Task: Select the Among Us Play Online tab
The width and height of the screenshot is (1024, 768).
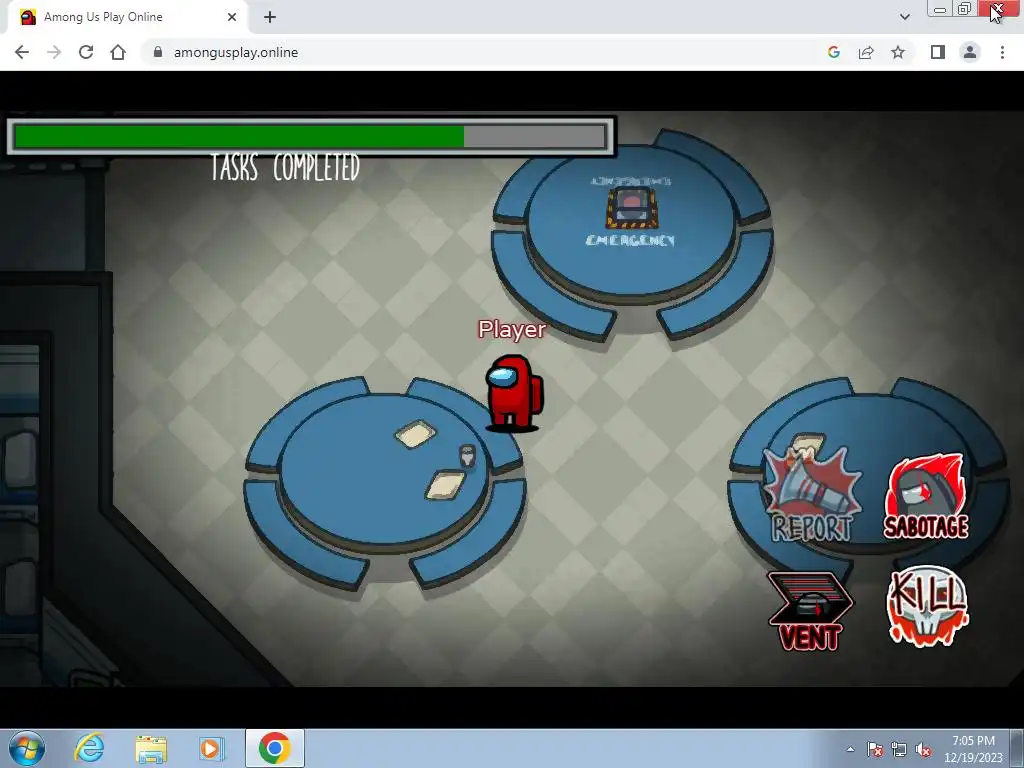Action: pos(127,17)
